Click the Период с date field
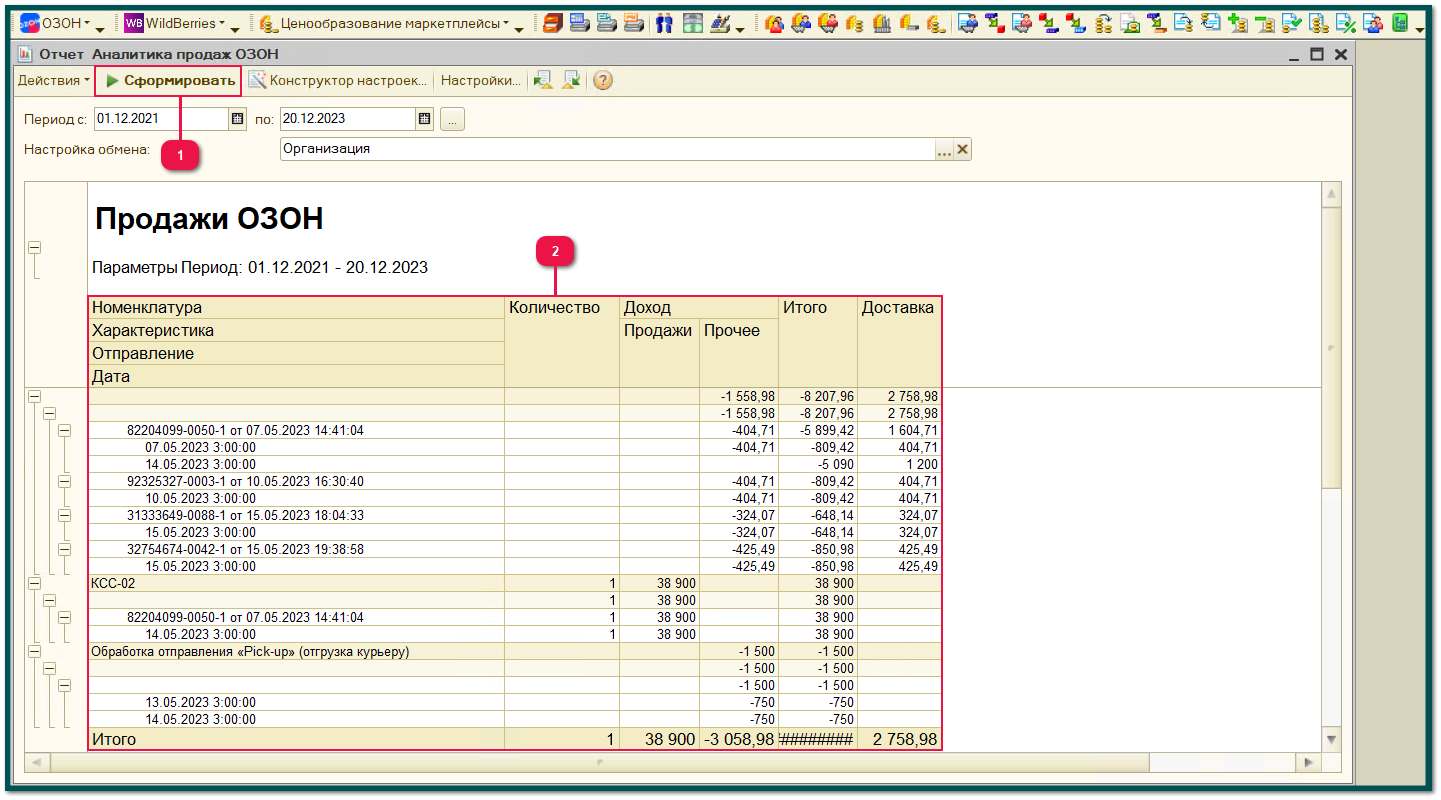The width and height of the screenshot is (1441, 800). point(162,119)
